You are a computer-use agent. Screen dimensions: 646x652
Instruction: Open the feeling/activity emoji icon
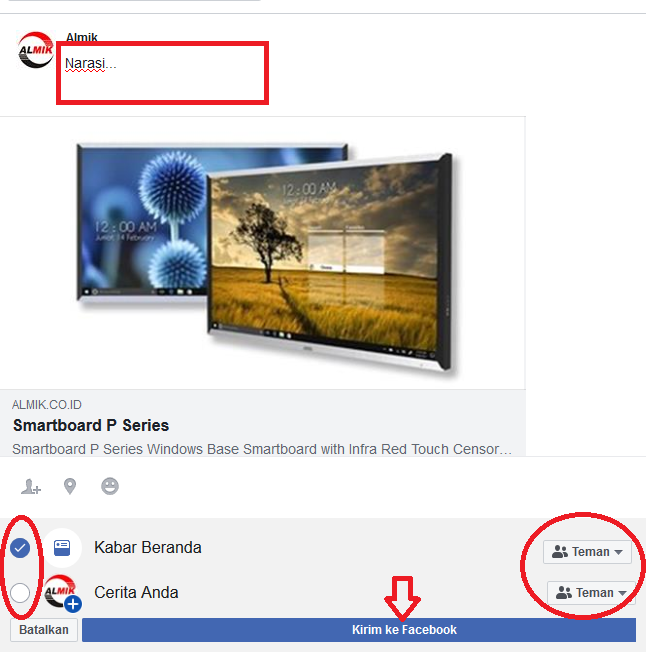click(x=110, y=486)
